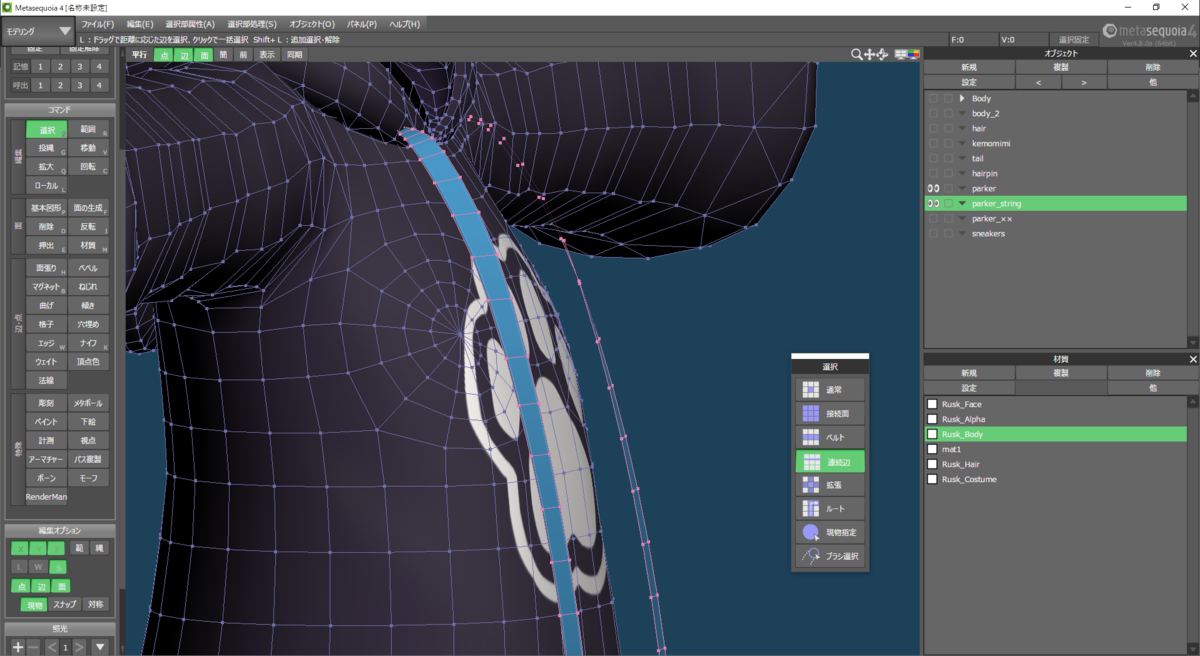Open the ファイル(F) menu

point(97,23)
